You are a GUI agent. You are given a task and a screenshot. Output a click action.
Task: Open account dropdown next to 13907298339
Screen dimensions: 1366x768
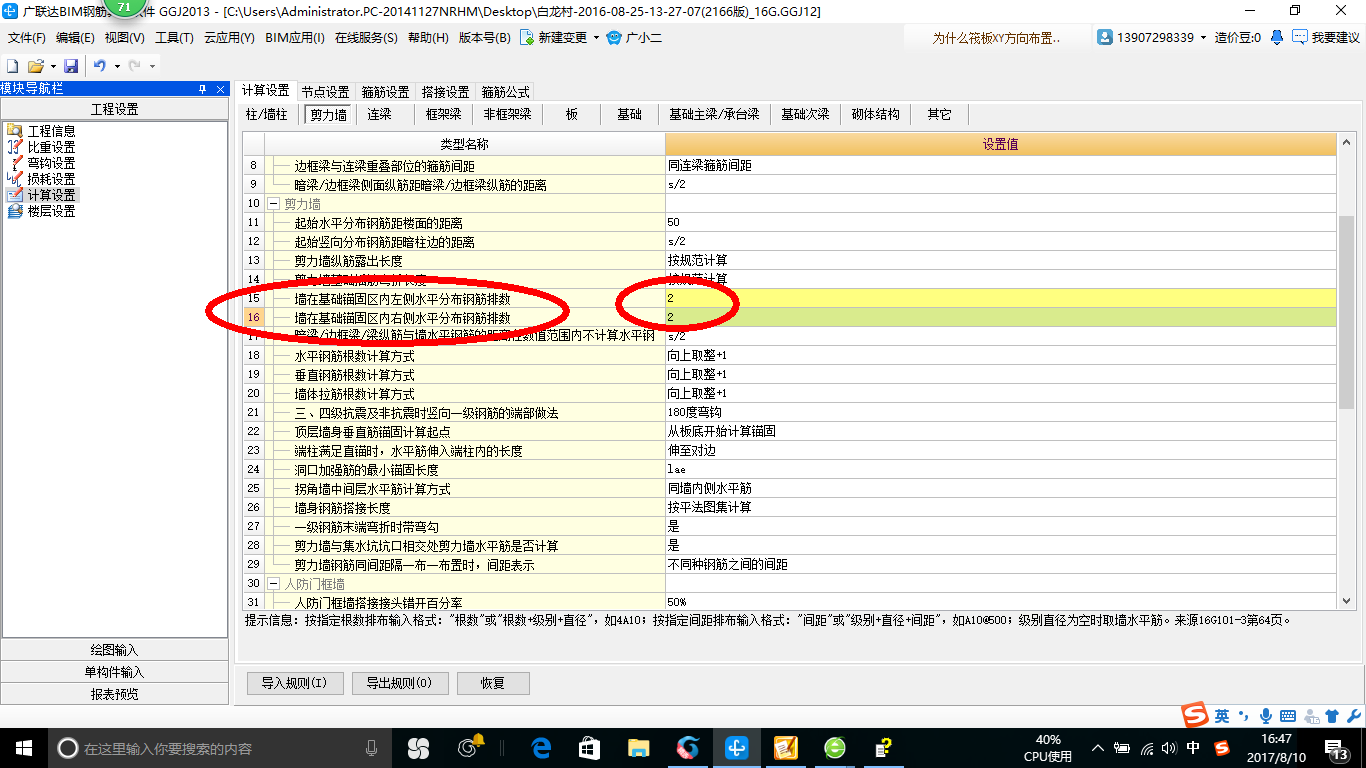coord(1204,38)
